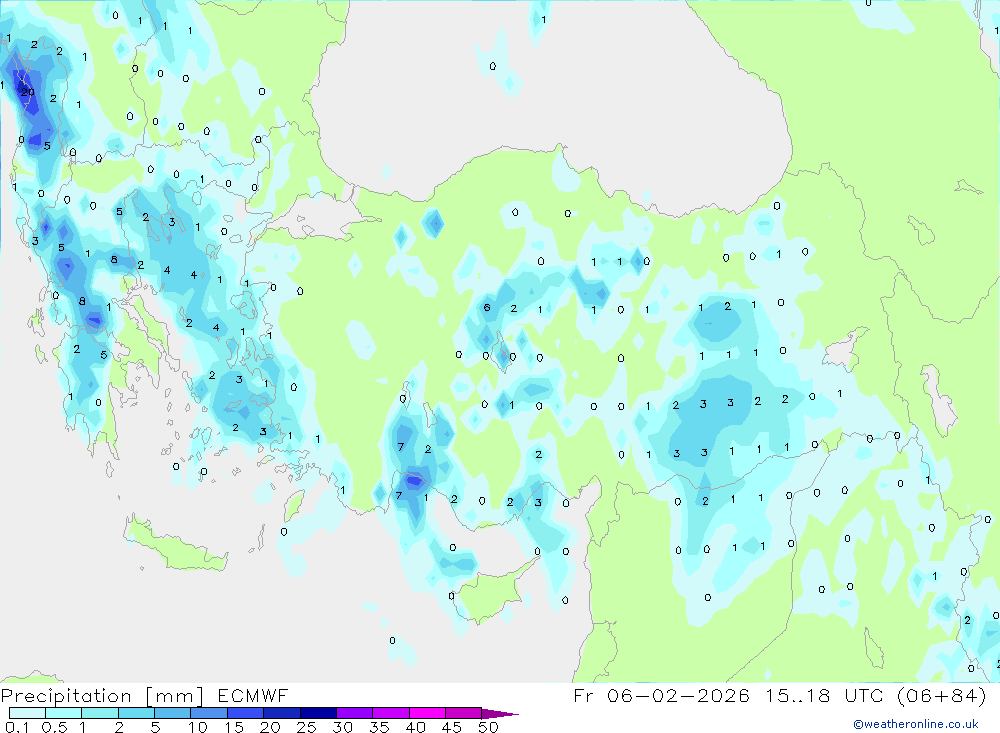Select the 30–35 mm purple swatch
Image resolution: width=1000 pixels, height=733 pixels.
coord(355,713)
